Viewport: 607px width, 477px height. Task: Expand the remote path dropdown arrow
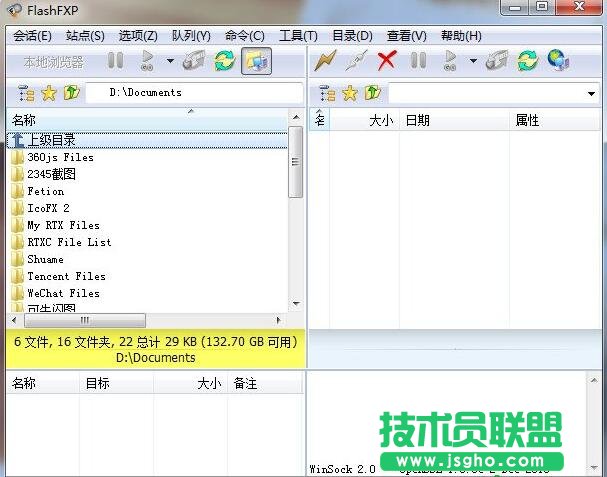[x=591, y=93]
